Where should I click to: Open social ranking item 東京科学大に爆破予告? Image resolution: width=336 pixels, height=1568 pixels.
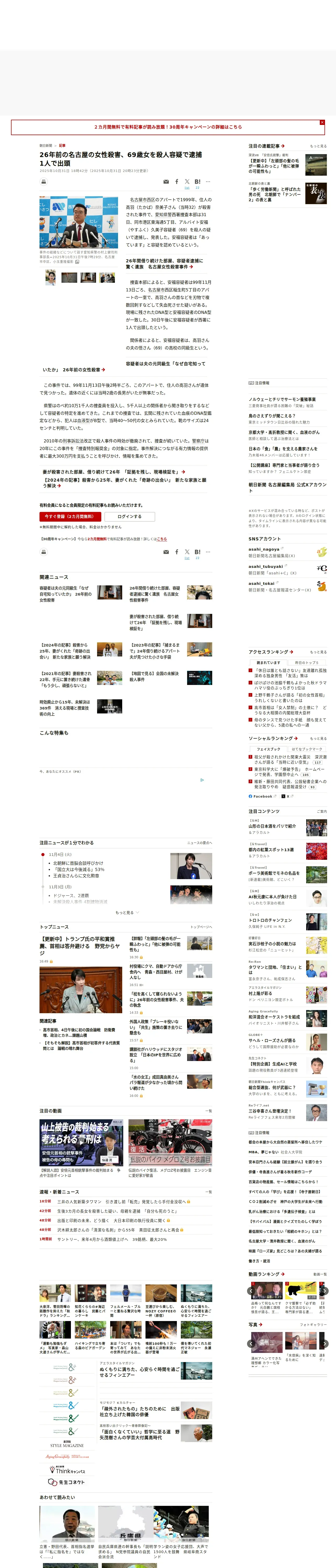(290, 772)
